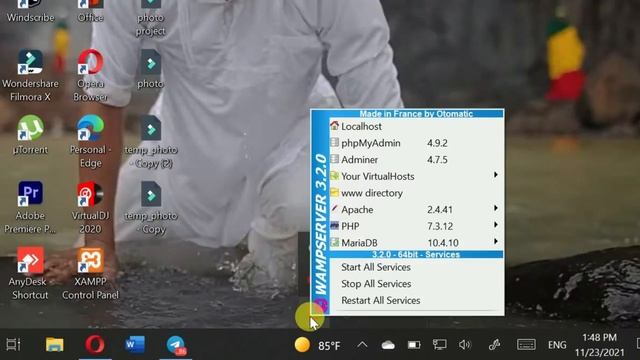
Task: Open network status tray icon
Action: click(440, 345)
